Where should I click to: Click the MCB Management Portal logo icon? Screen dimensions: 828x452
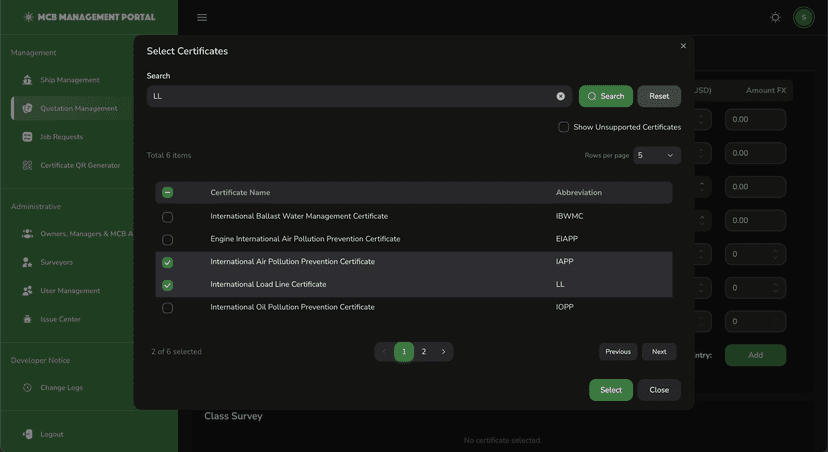pos(29,17)
